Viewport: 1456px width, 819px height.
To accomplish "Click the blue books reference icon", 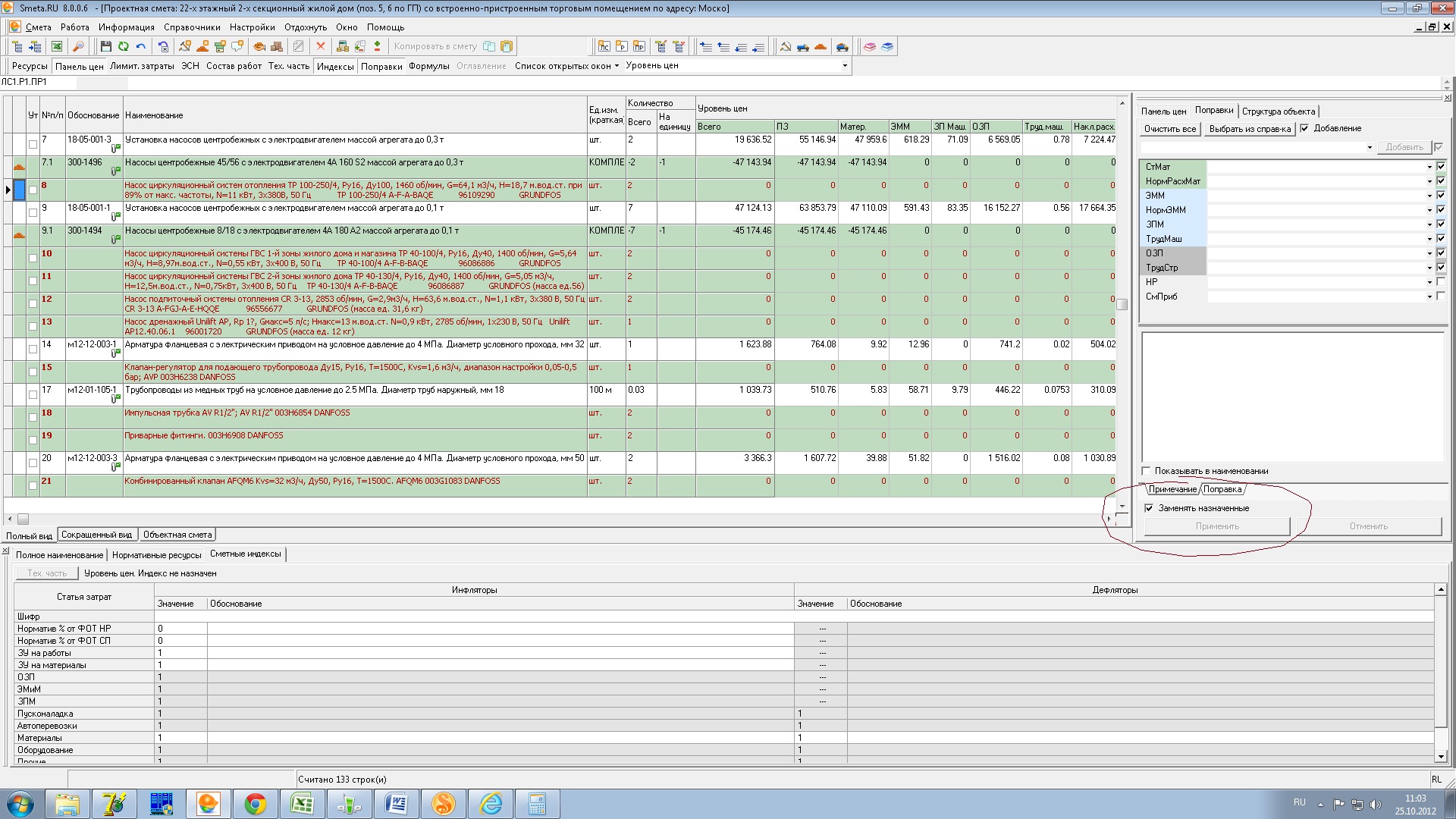I will point(887,46).
